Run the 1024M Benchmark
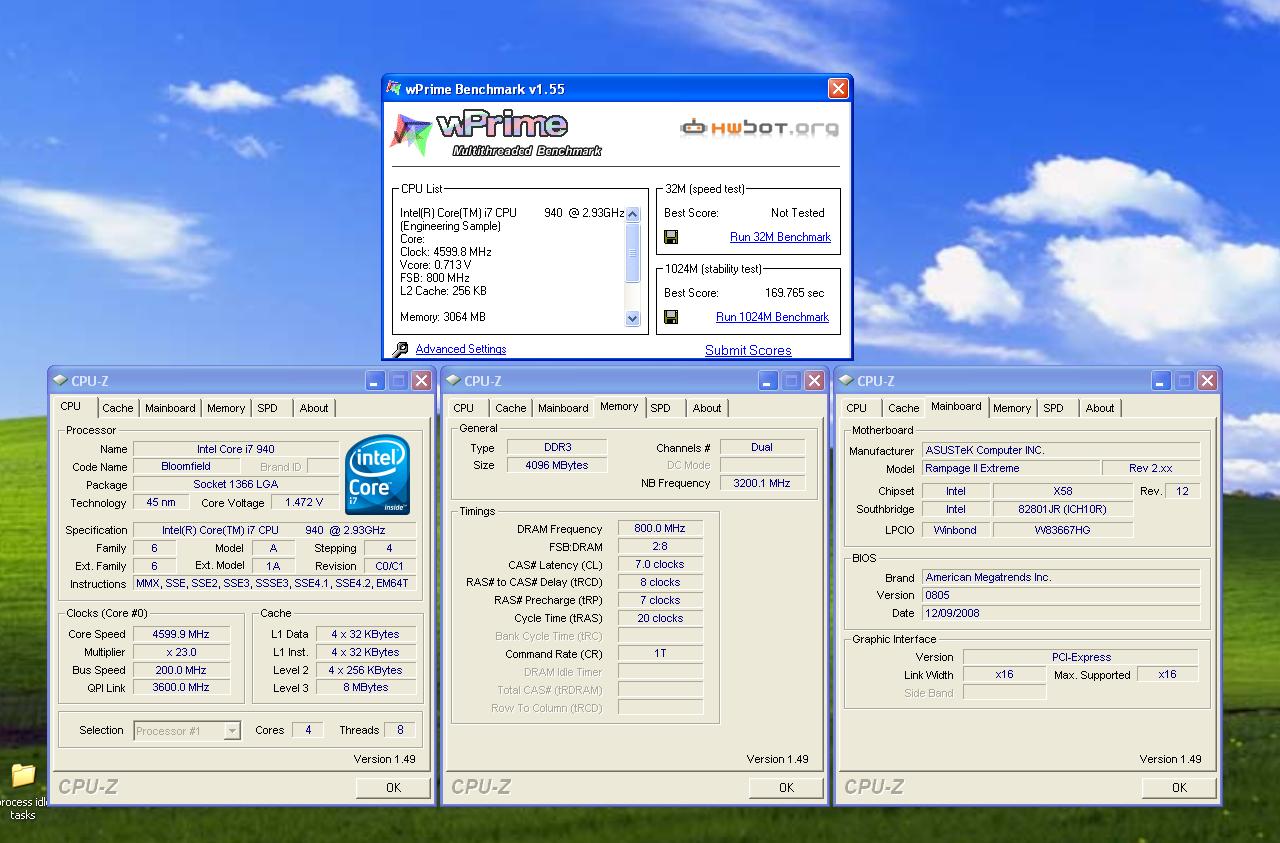The width and height of the screenshot is (1280, 843). pos(772,317)
